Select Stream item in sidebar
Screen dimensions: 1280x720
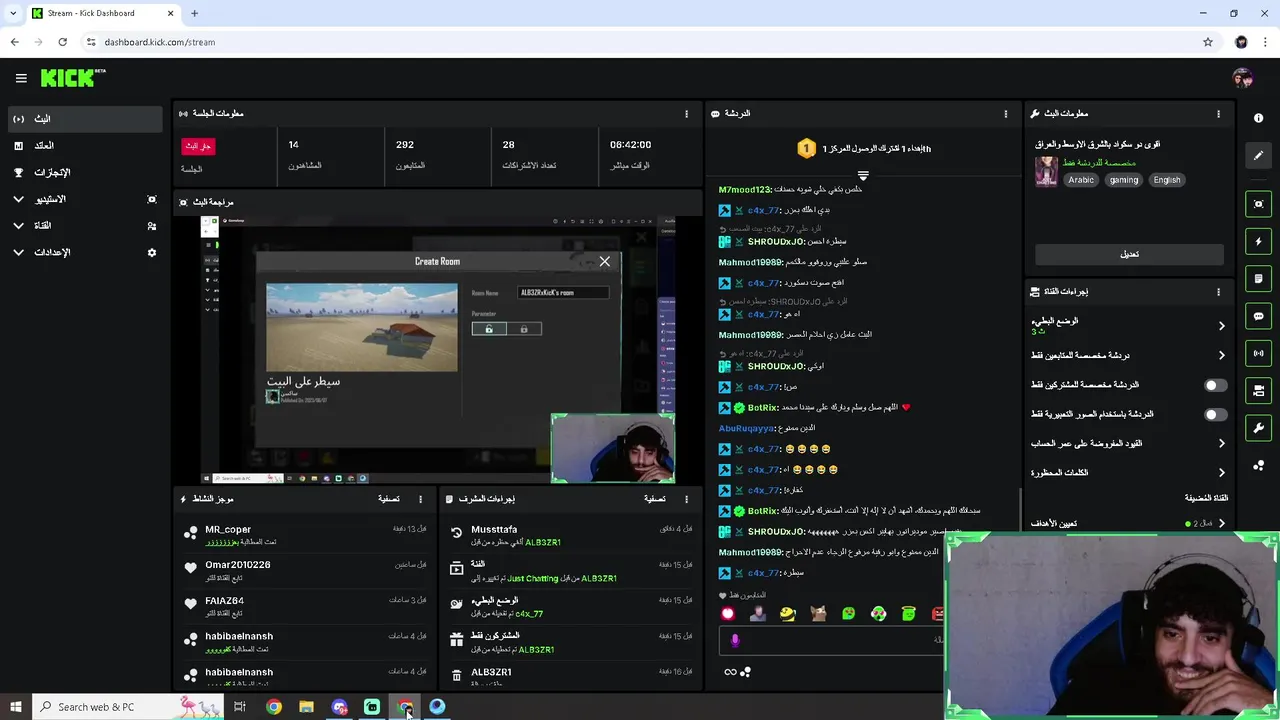(84, 119)
